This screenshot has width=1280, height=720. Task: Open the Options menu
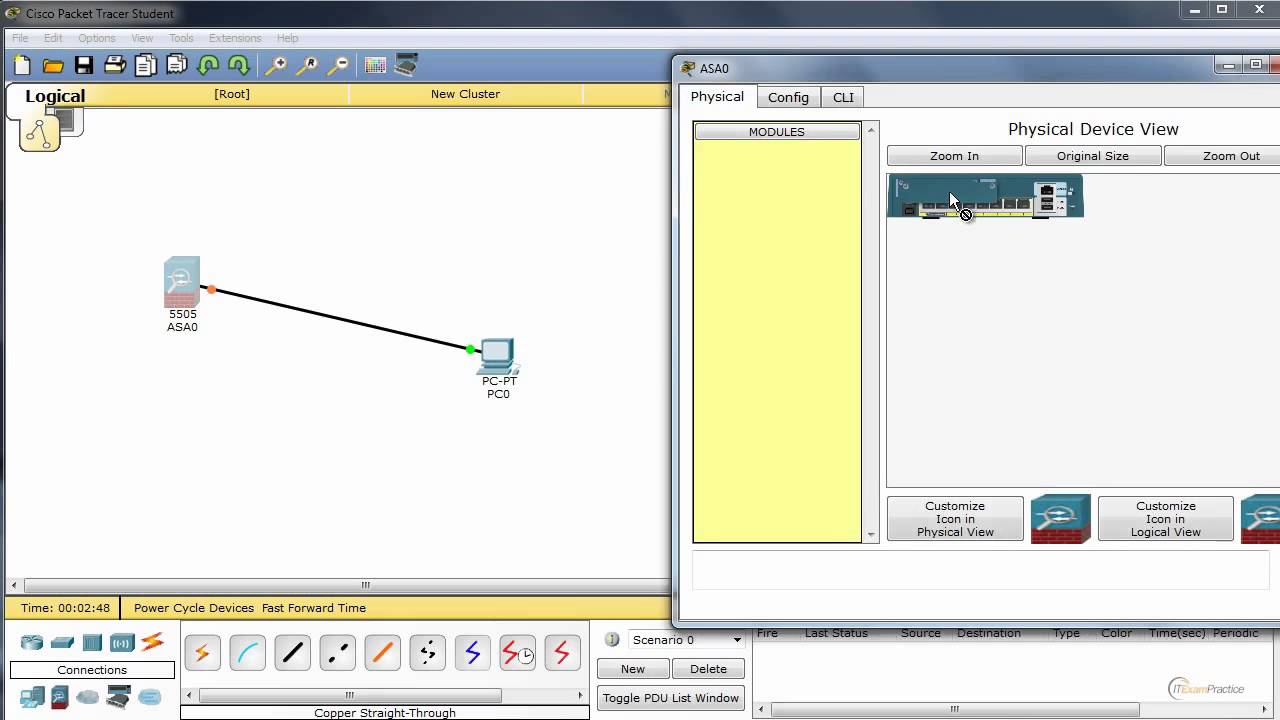pyautogui.click(x=97, y=38)
